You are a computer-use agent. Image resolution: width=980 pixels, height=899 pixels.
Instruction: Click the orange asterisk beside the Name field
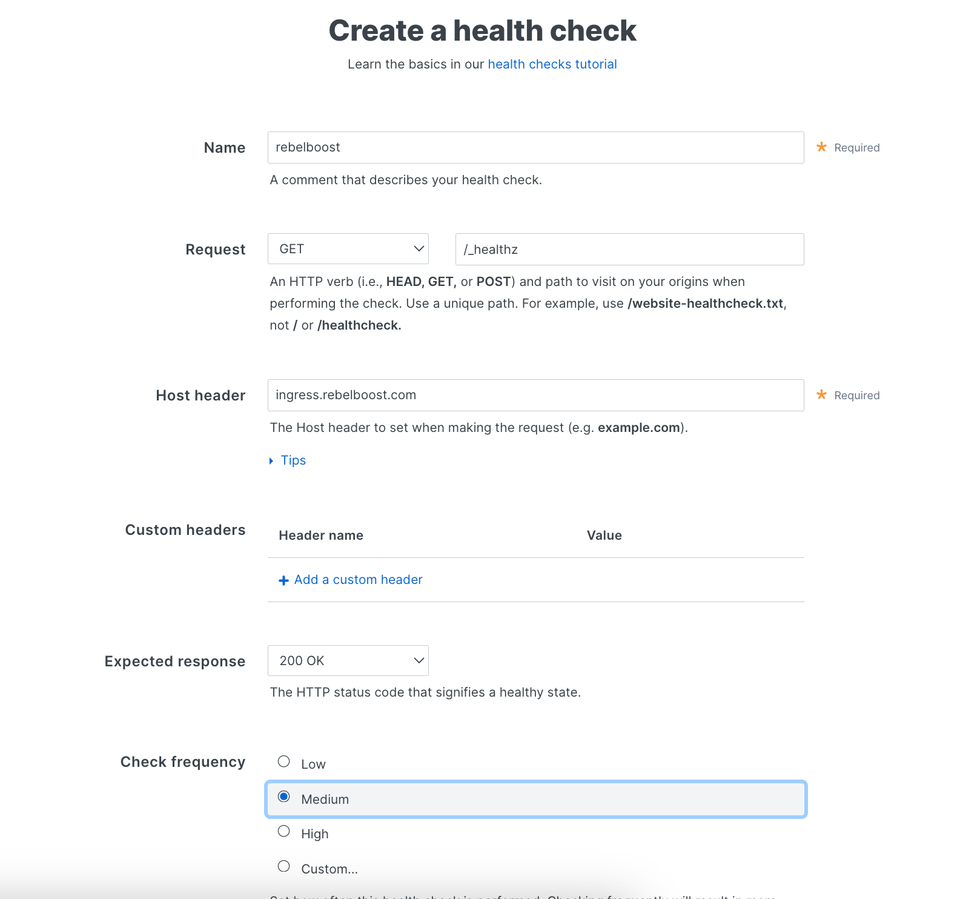tap(822, 147)
